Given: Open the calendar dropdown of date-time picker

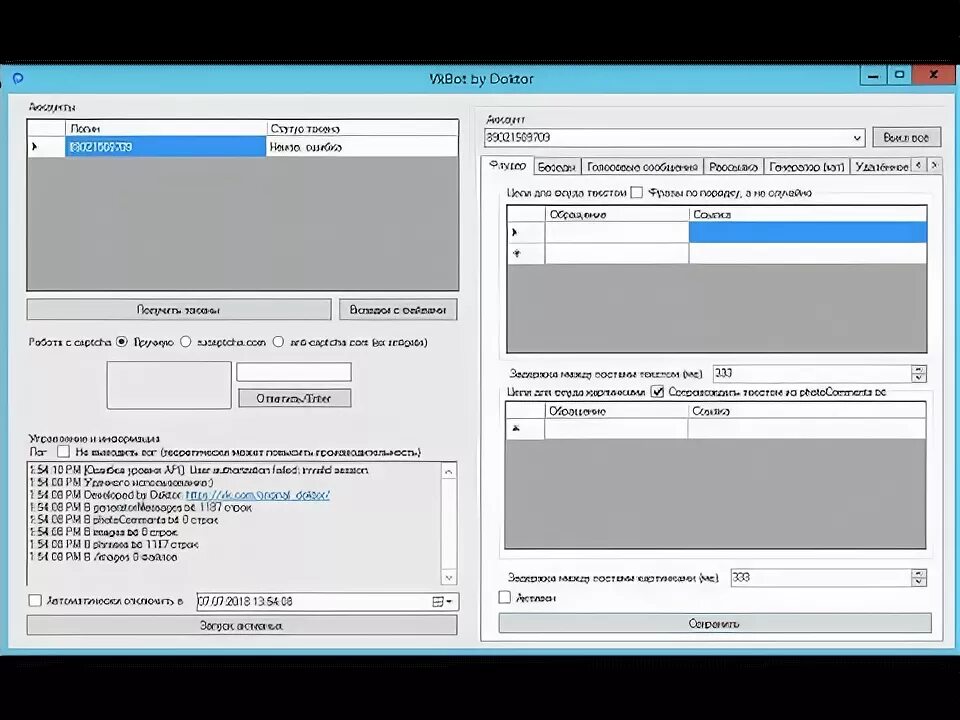Looking at the screenshot, I should (x=443, y=601).
